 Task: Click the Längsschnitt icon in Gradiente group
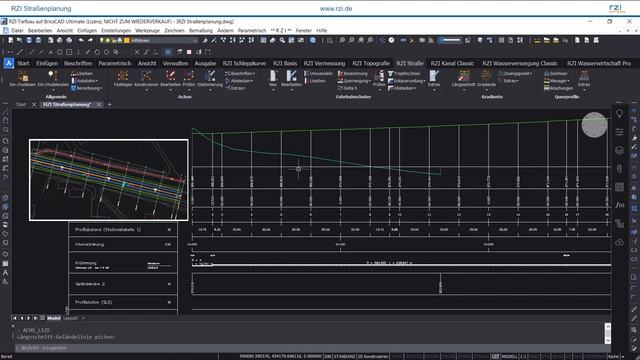464,76
